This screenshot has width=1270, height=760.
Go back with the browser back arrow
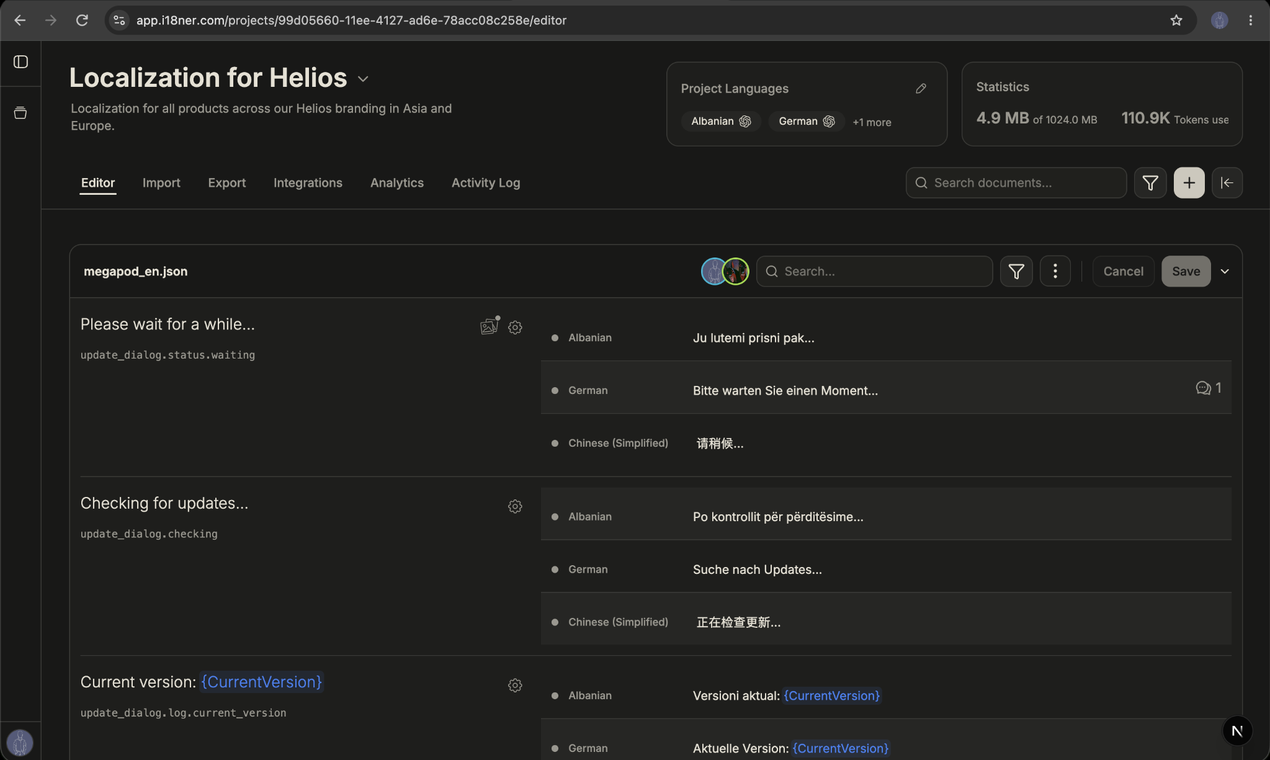click(20, 20)
